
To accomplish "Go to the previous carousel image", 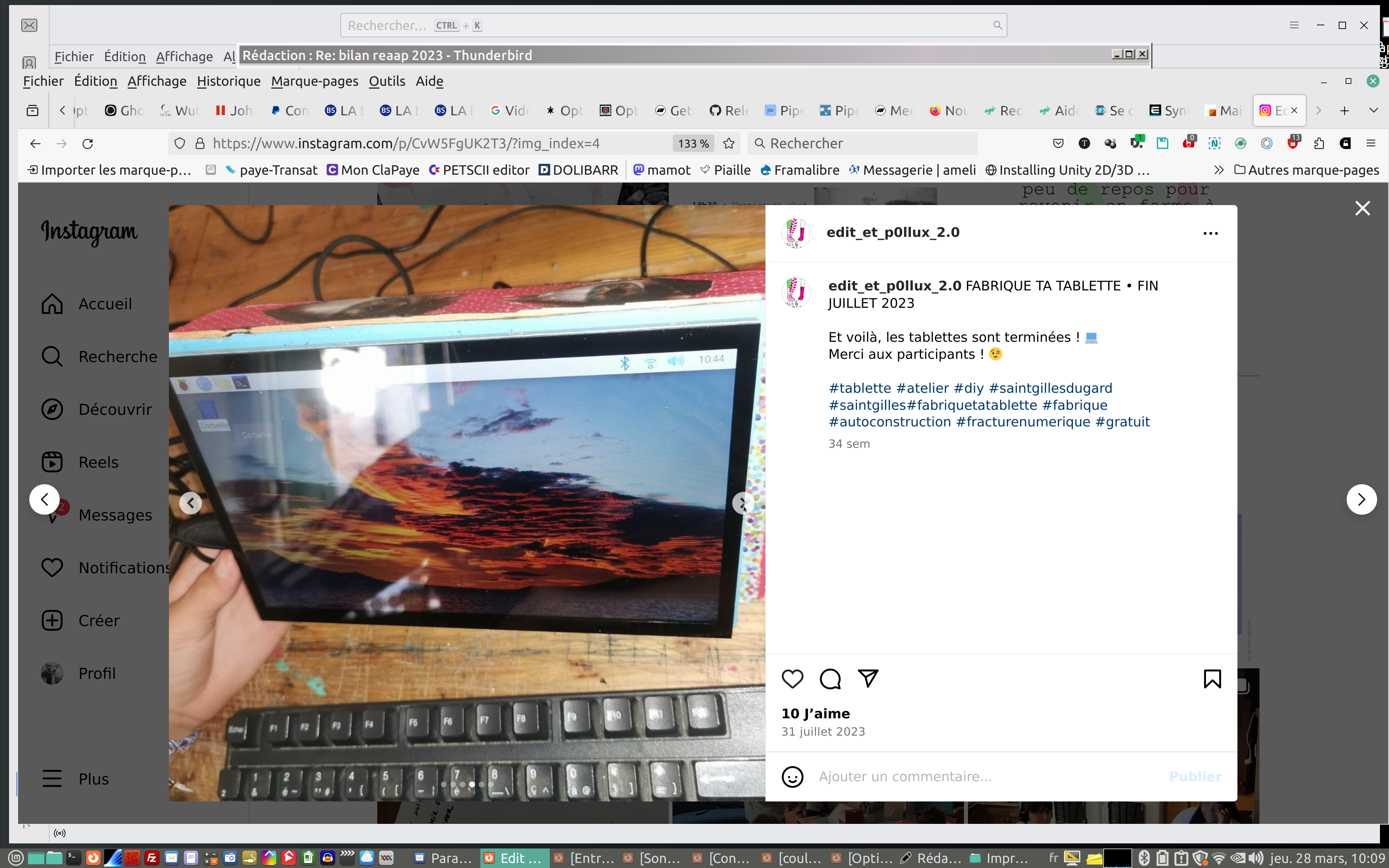I will 191,503.
